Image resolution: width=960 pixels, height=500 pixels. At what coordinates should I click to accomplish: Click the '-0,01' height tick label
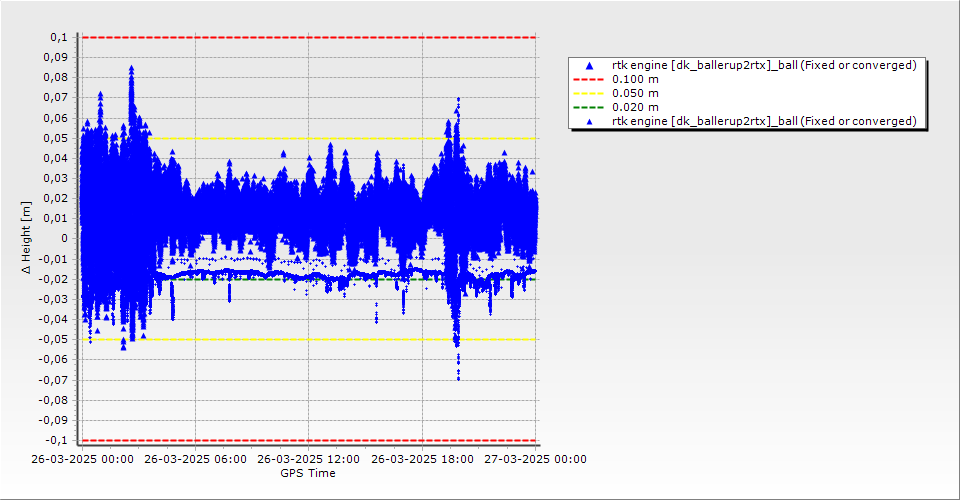pyautogui.click(x=54, y=259)
